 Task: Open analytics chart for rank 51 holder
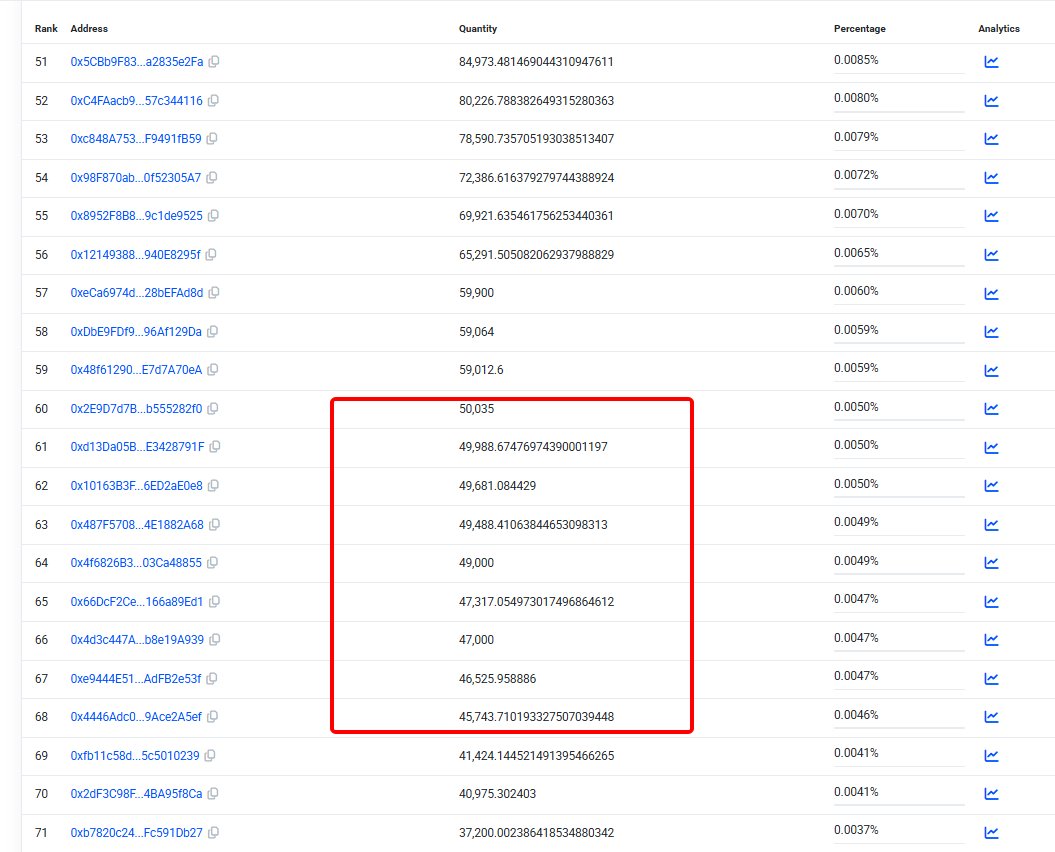991,62
